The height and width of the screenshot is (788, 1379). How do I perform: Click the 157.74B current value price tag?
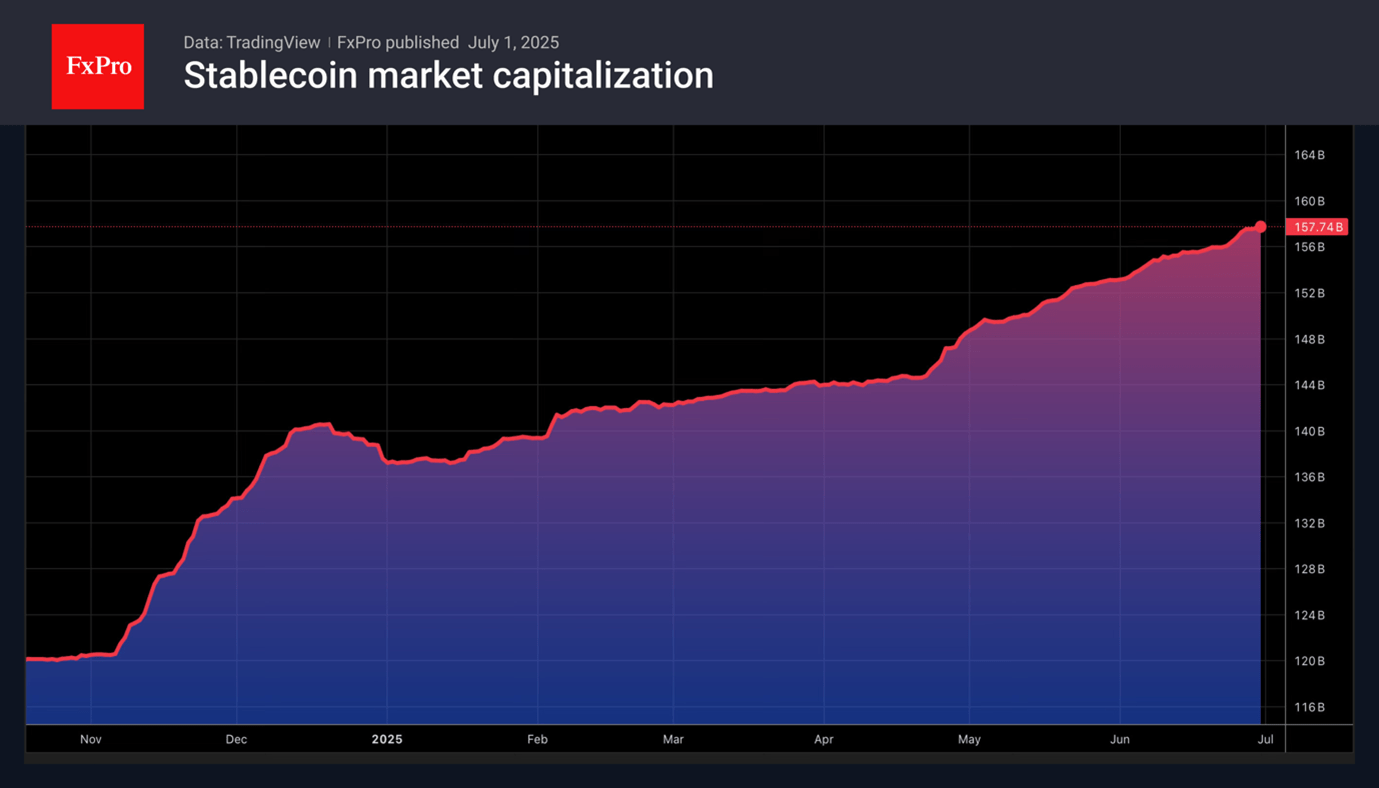1318,227
